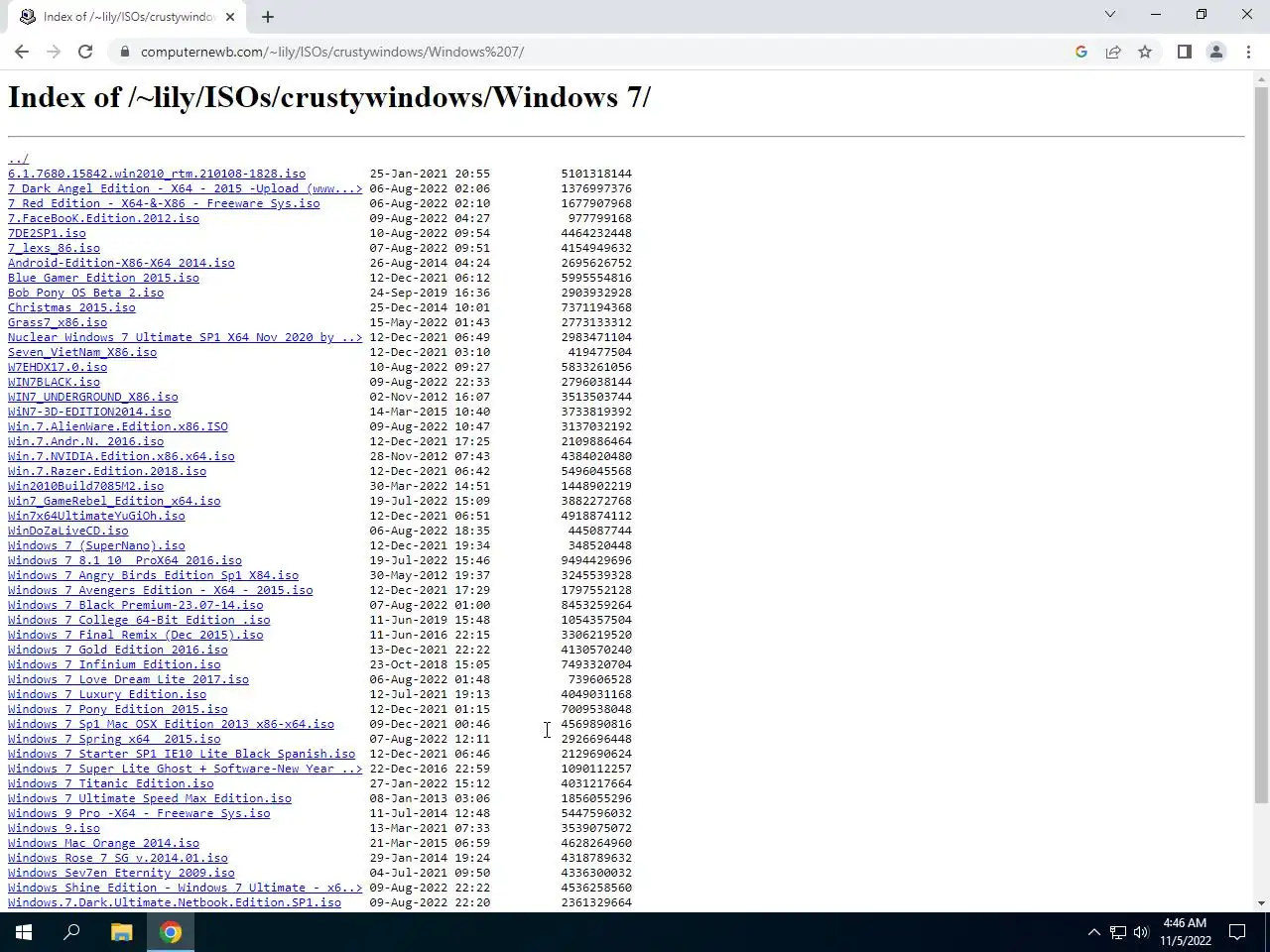Open volume control in tray
Viewport: 1270px width, 952px height.
[x=1141, y=932]
